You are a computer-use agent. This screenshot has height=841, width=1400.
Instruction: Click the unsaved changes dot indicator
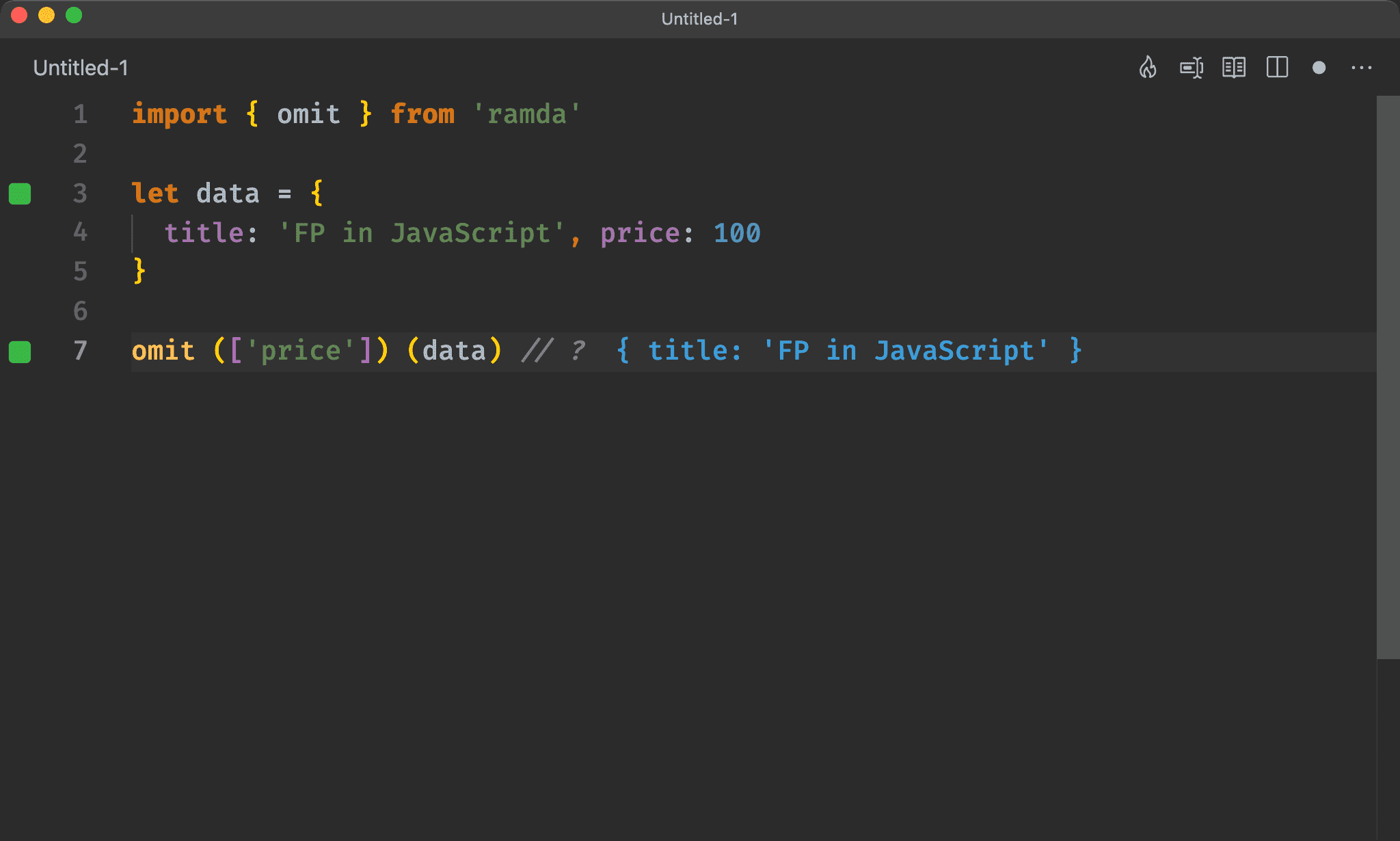click(1319, 68)
